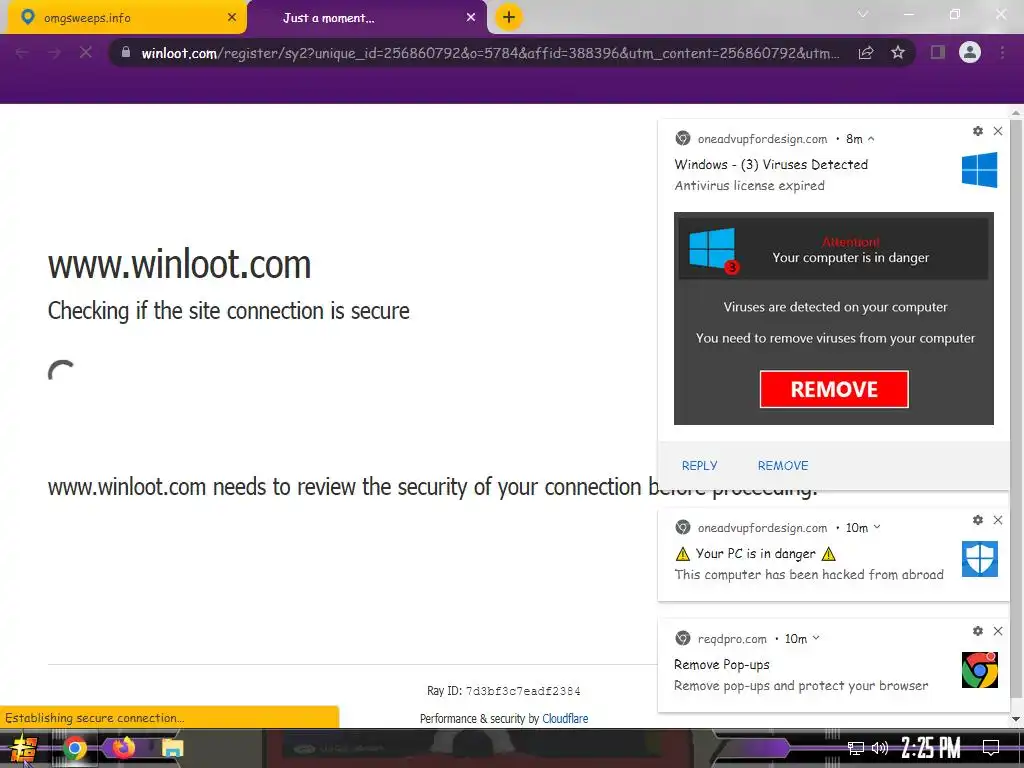Viewport: 1024px width, 768px height.
Task: Click the Ray ID value text
Action: 522,691
